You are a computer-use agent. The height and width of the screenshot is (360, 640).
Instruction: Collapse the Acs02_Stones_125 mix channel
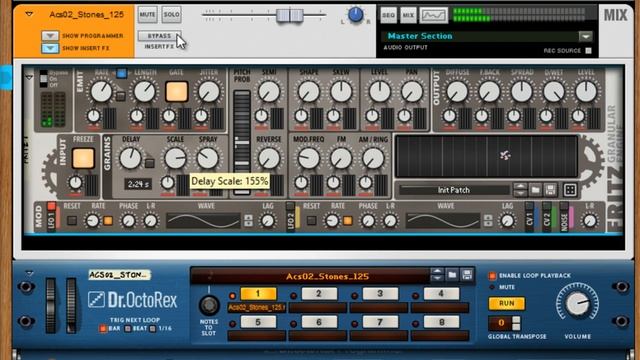click(29, 14)
